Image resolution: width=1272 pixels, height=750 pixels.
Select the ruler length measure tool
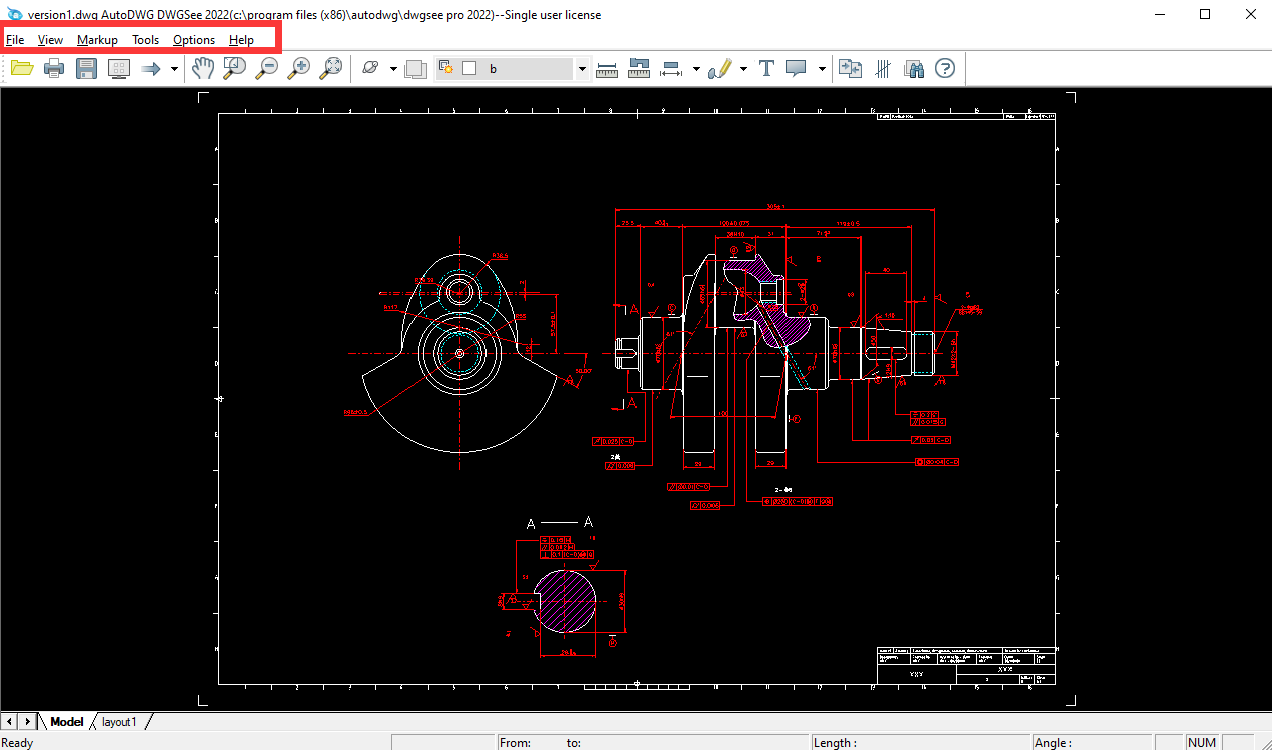(607, 68)
